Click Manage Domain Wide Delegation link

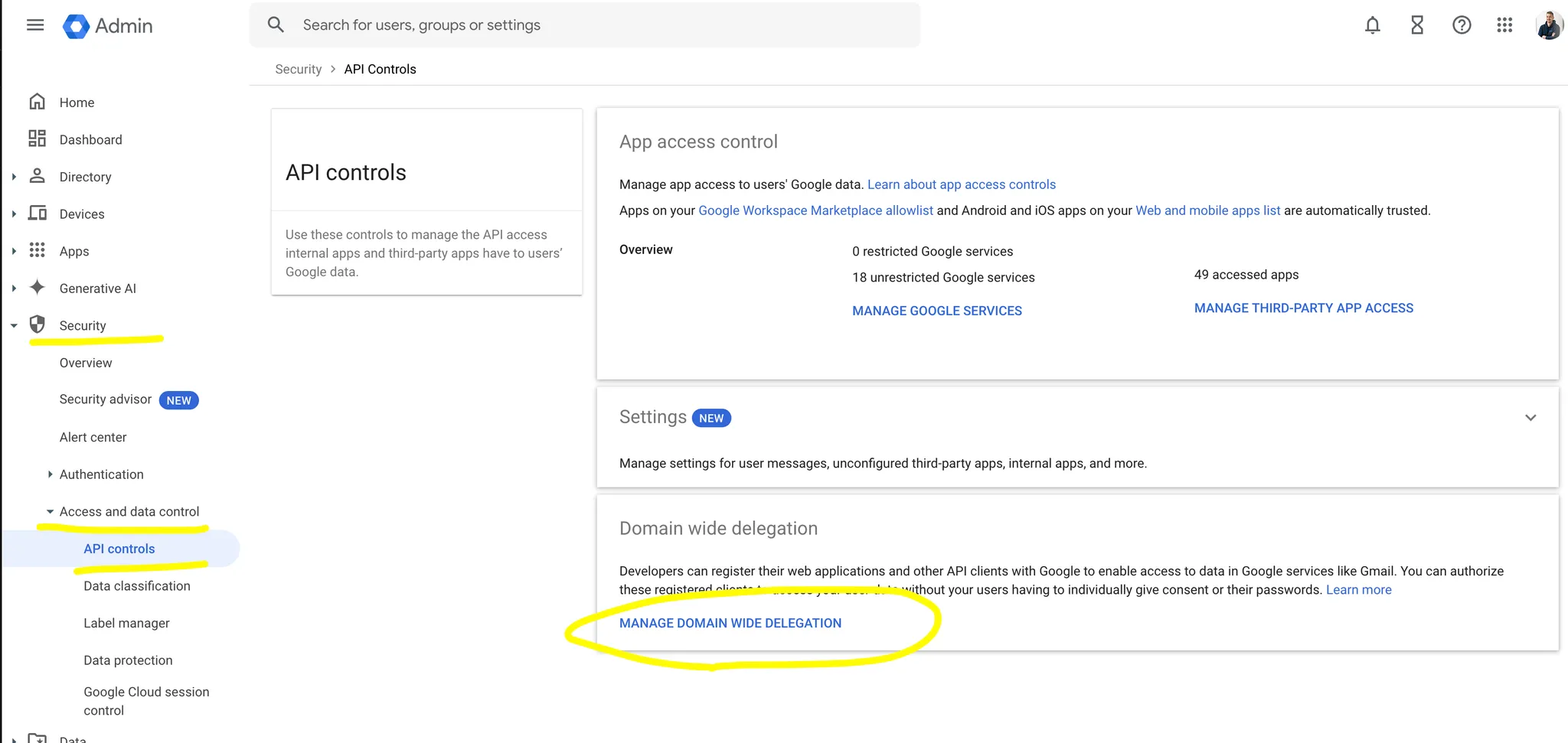(730, 623)
